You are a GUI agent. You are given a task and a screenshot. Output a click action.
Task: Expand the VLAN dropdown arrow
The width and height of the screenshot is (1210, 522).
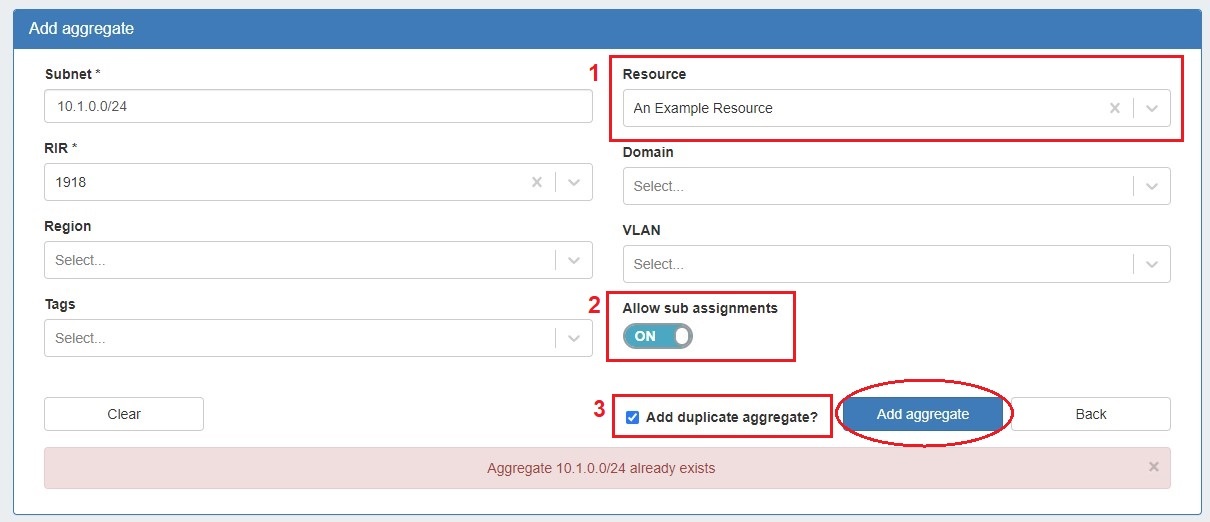tap(1152, 264)
